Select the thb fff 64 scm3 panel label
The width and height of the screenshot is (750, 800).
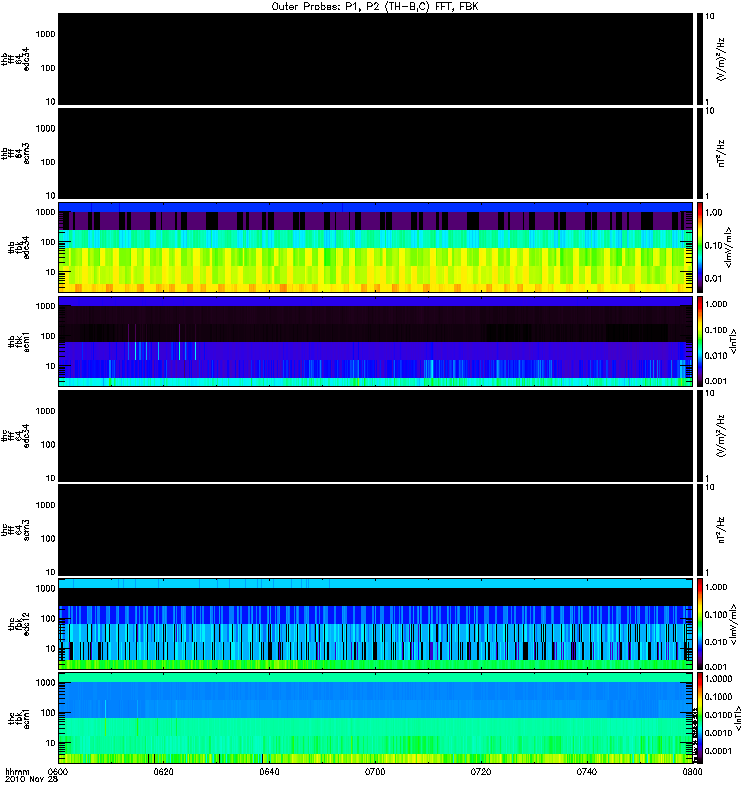click(x=15, y=154)
